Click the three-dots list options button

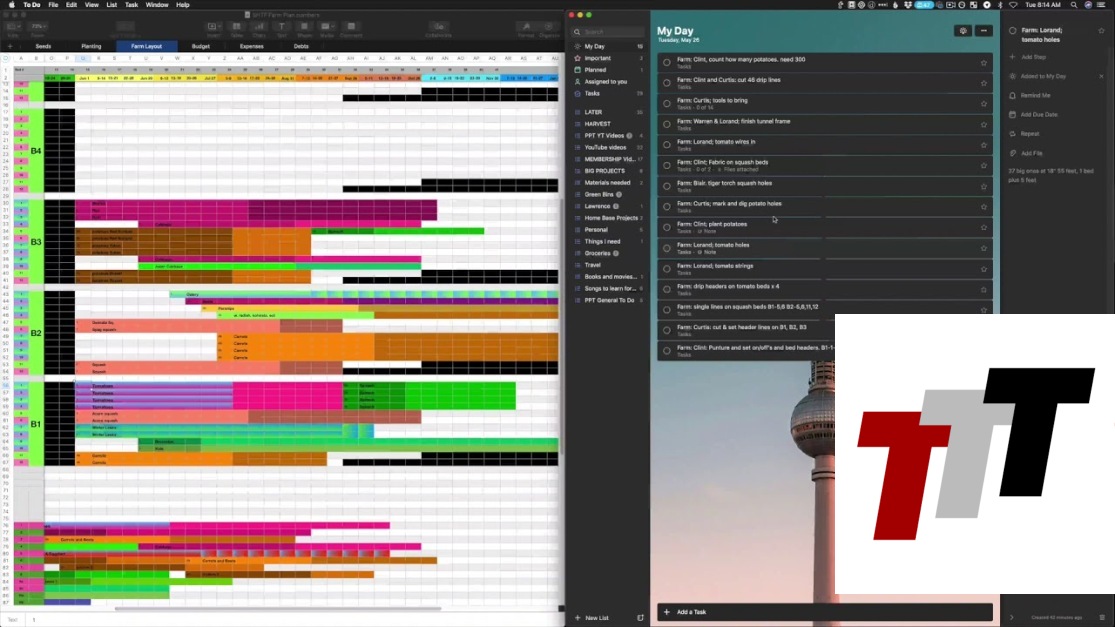pyautogui.click(x=984, y=31)
